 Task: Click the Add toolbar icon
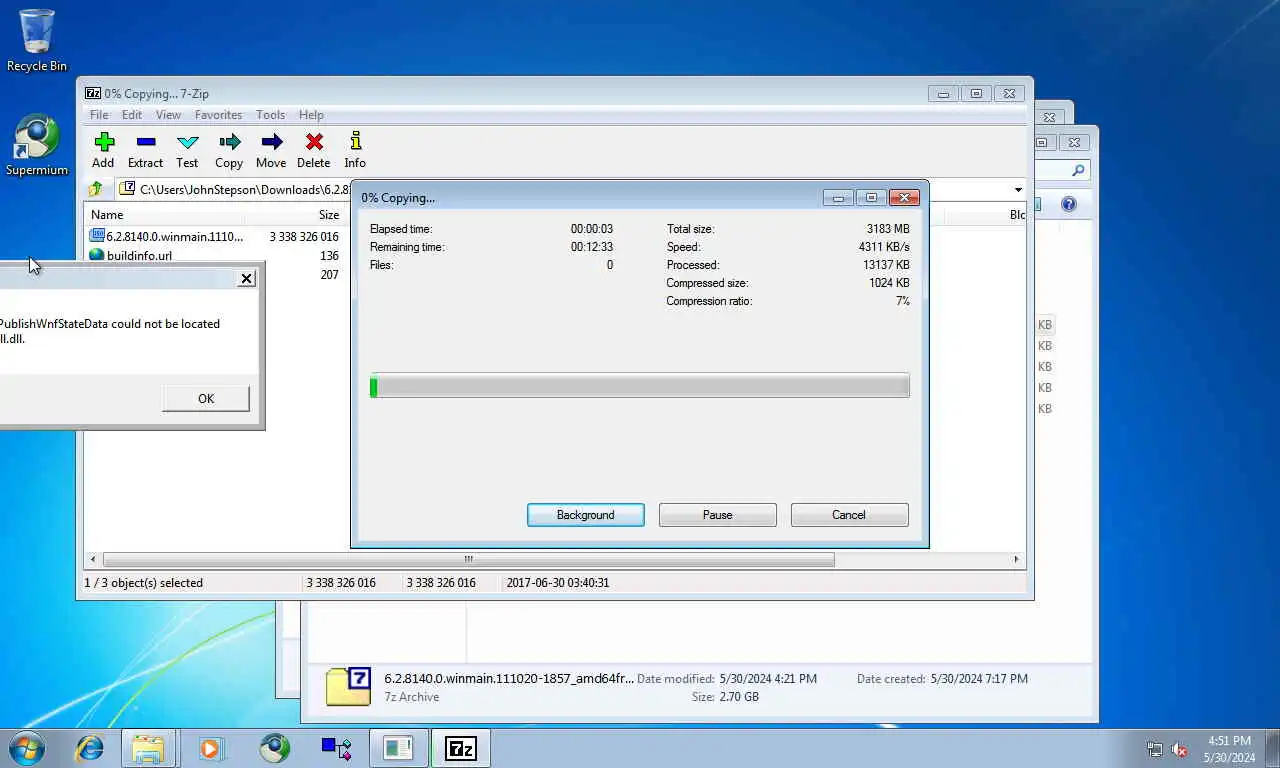coord(103,150)
